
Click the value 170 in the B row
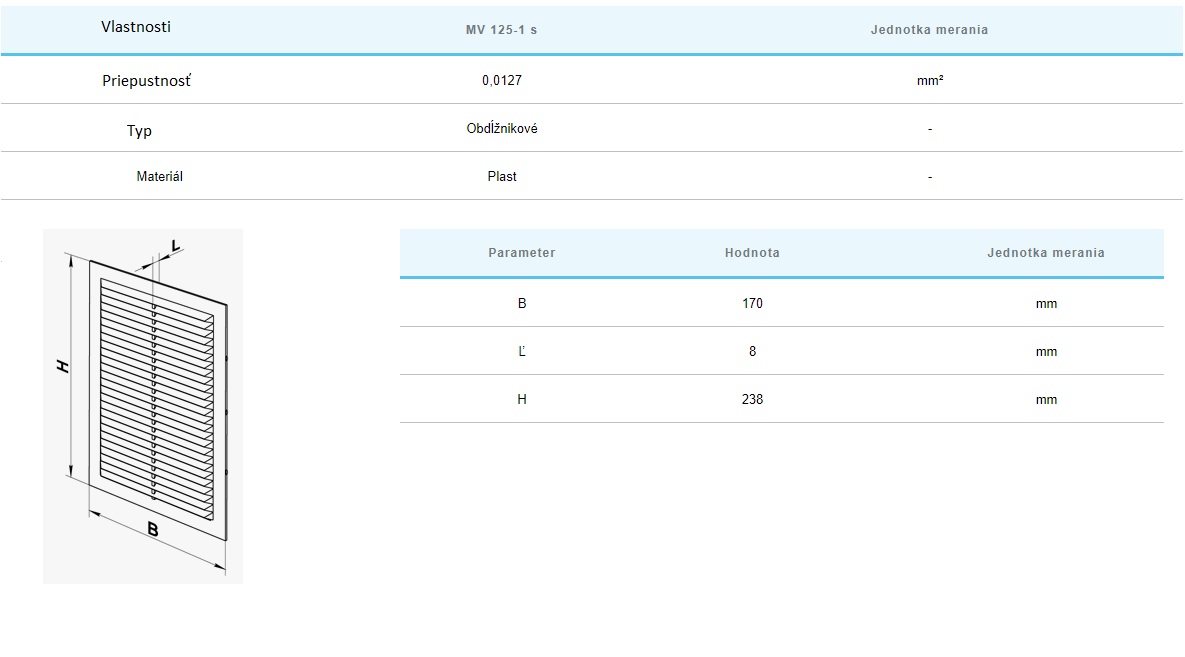click(752, 303)
